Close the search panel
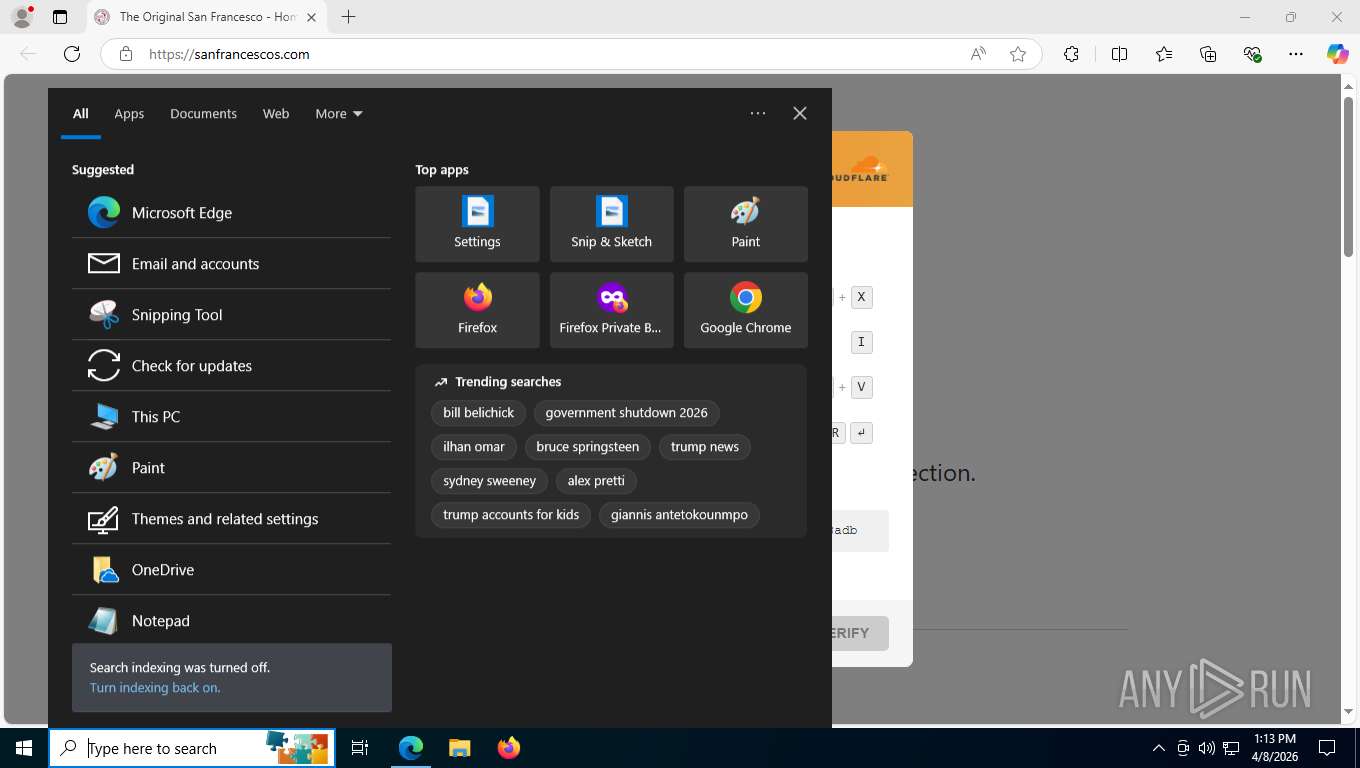Image resolution: width=1360 pixels, height=768 pixels. pos(800,113)
